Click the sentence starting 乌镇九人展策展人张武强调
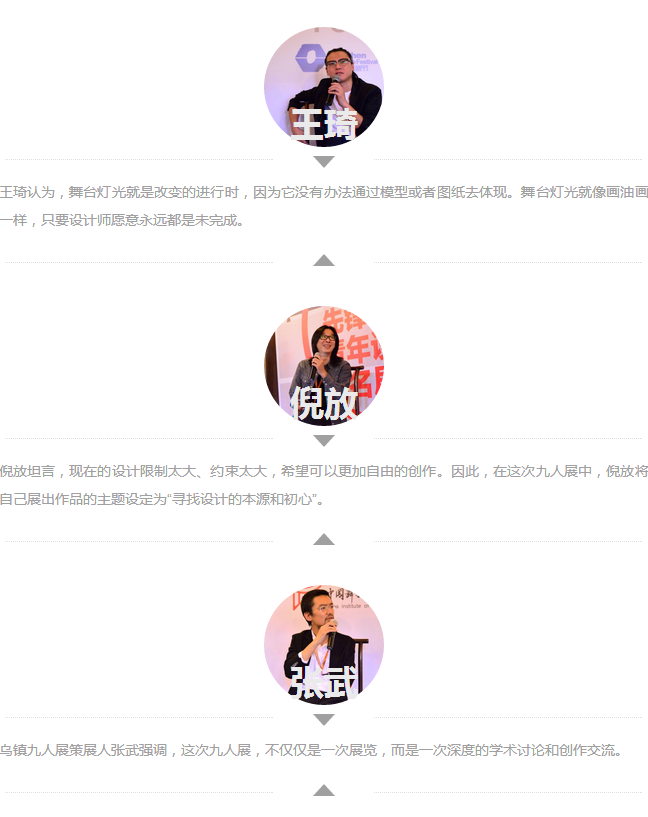Screen dimensions: 648x817 click(x=311, y=750)
